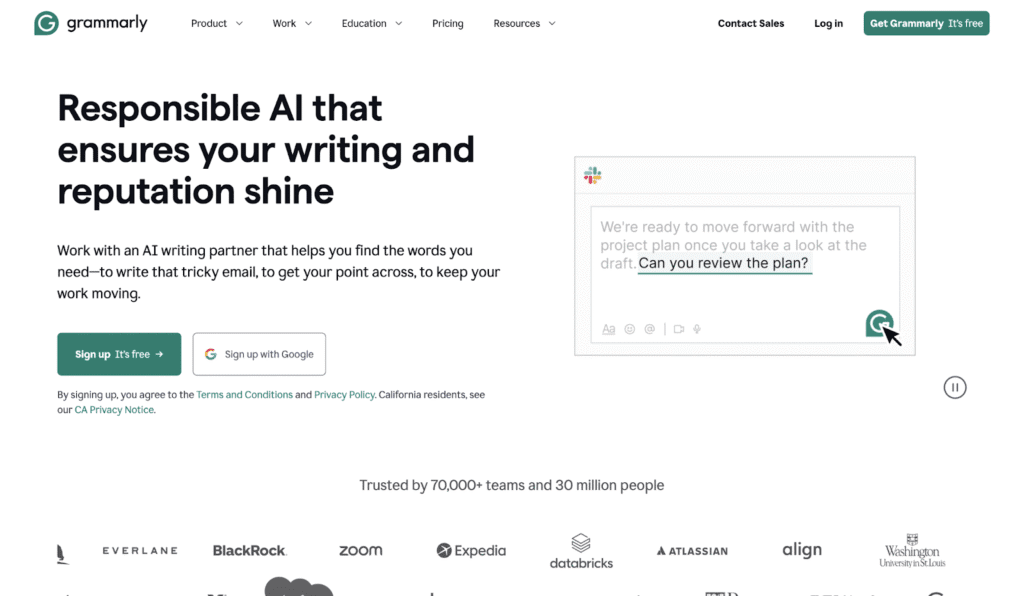This screenshot has height=596, width=1024.
Task: Click the green Sign up It's free button
Action: [119, 354]
